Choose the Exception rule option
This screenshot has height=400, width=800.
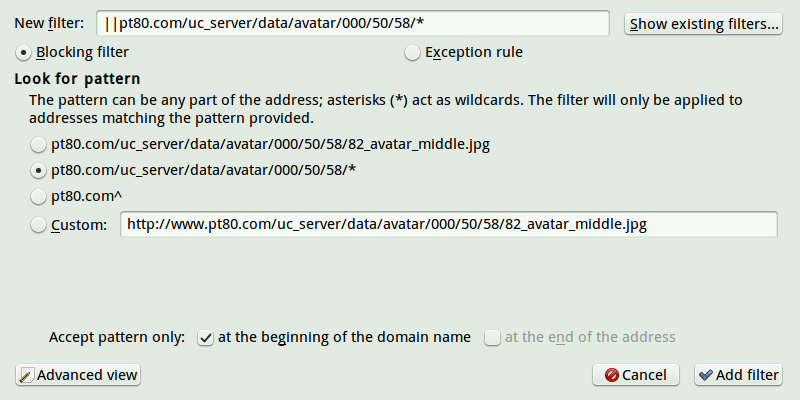click(412, 53)
